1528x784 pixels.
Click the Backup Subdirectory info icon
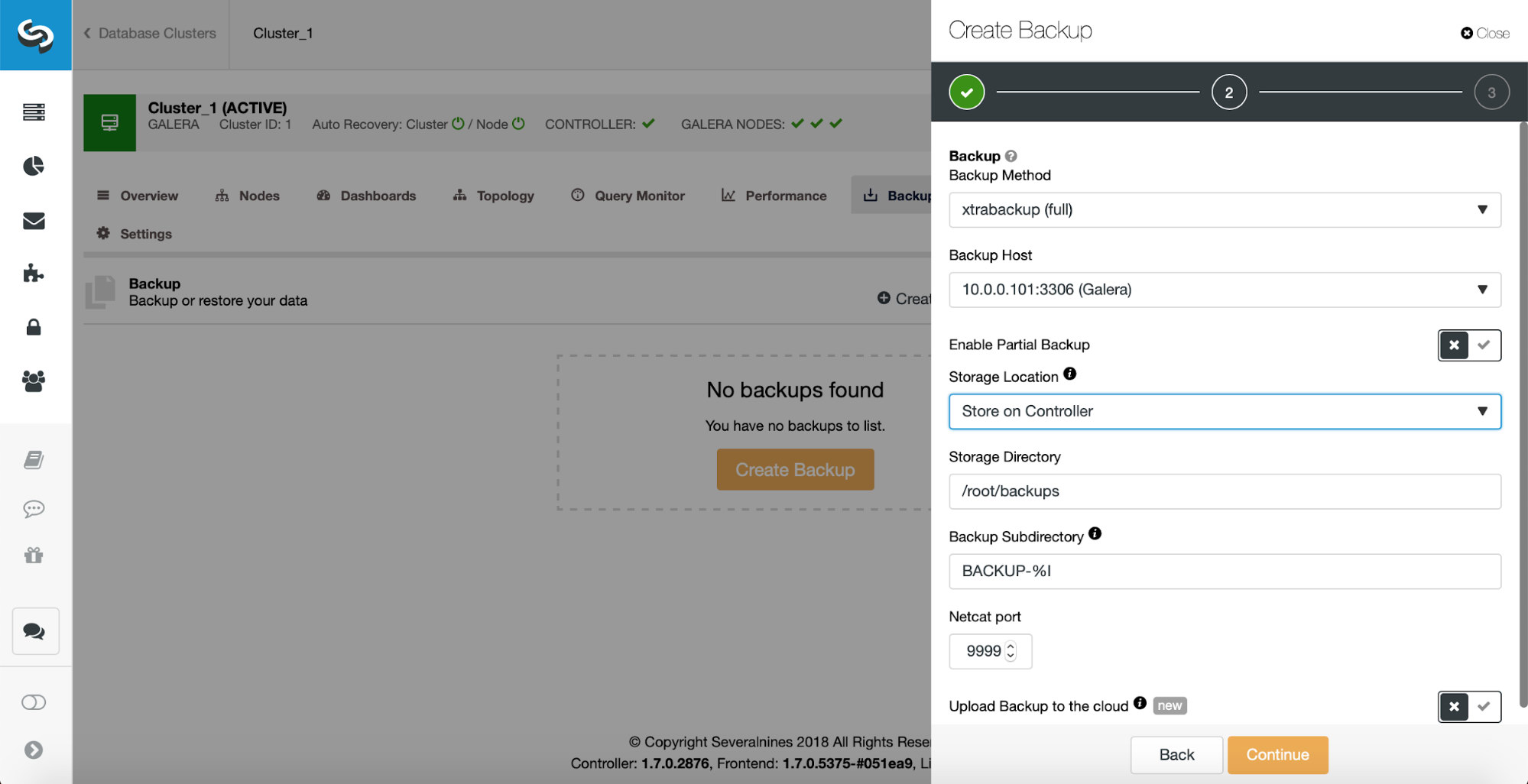[1095, 533]
